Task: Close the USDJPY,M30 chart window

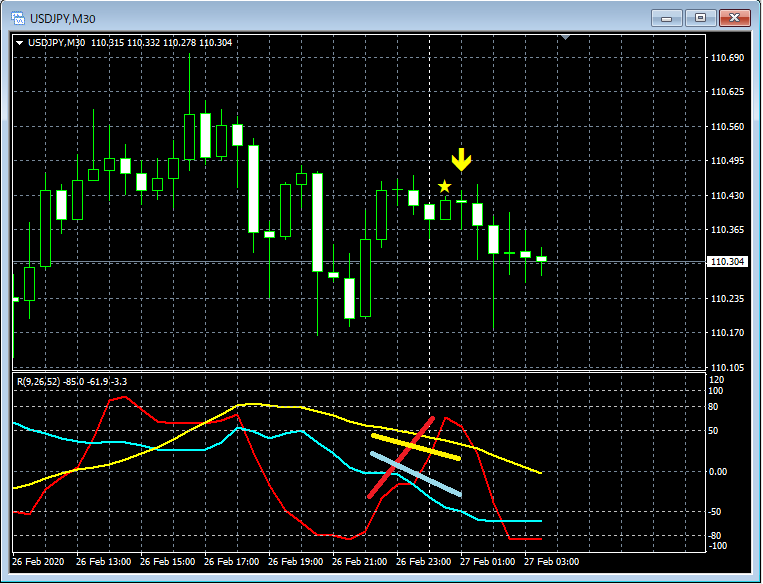Action: (734, 18)
